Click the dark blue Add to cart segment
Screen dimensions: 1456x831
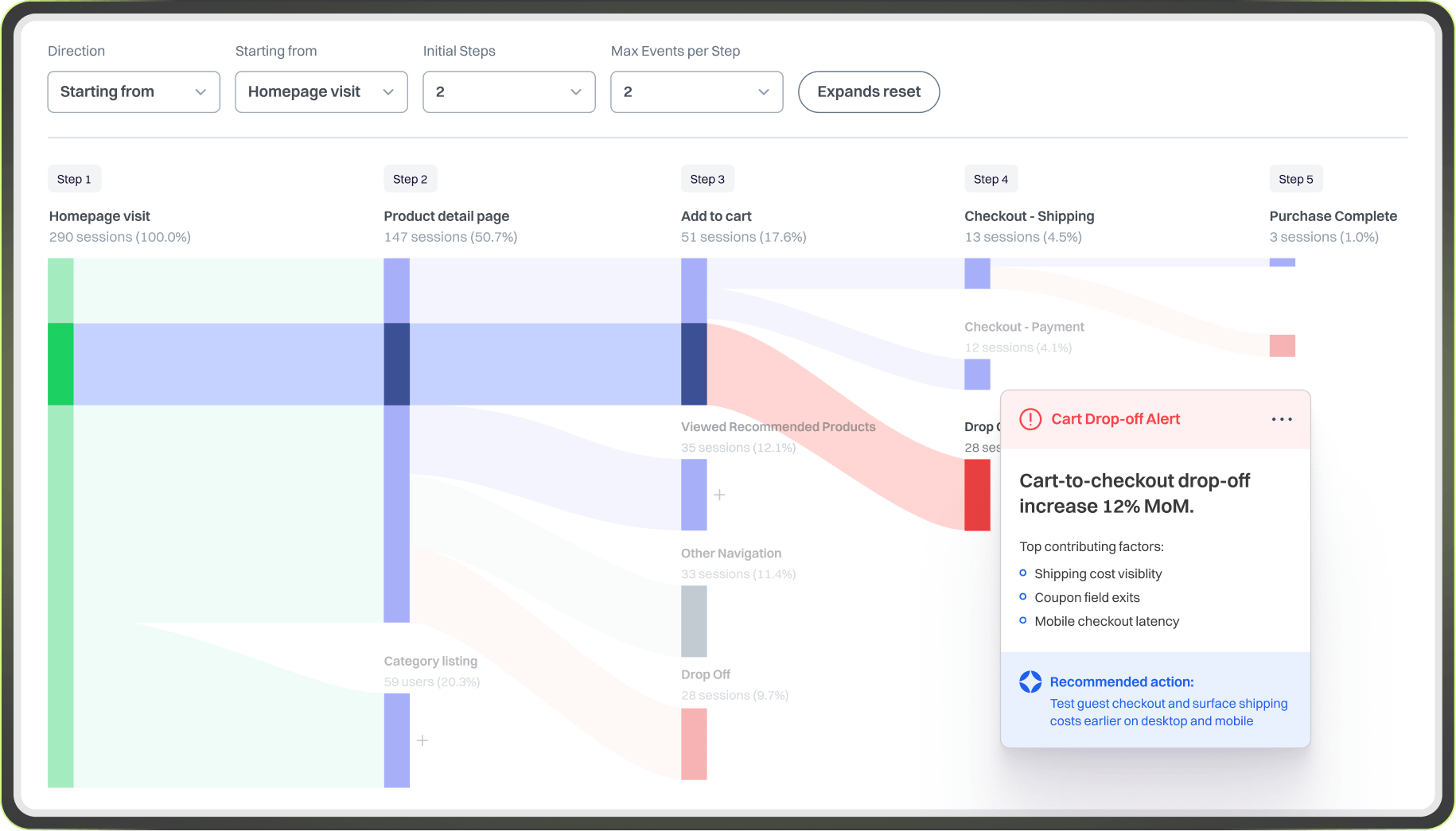pyautogui.click(x=694, y=363)
